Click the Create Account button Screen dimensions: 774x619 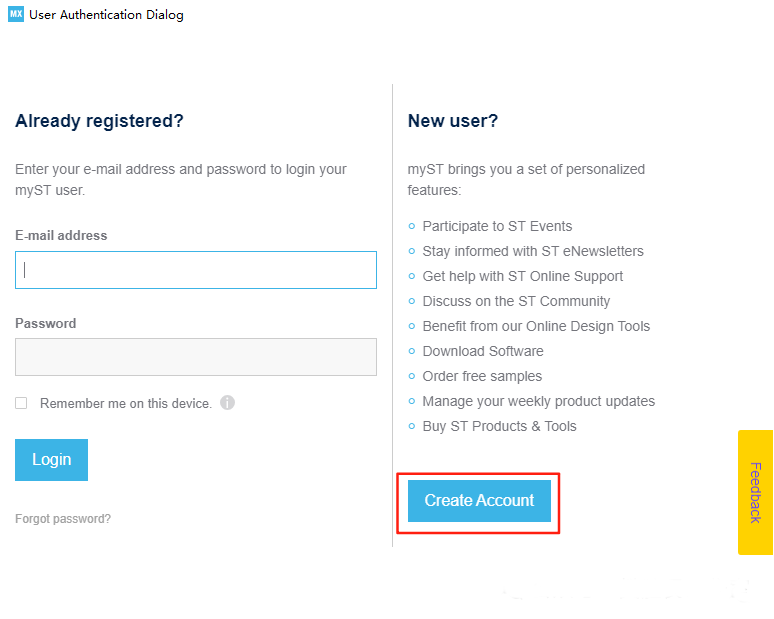[479, 501]
